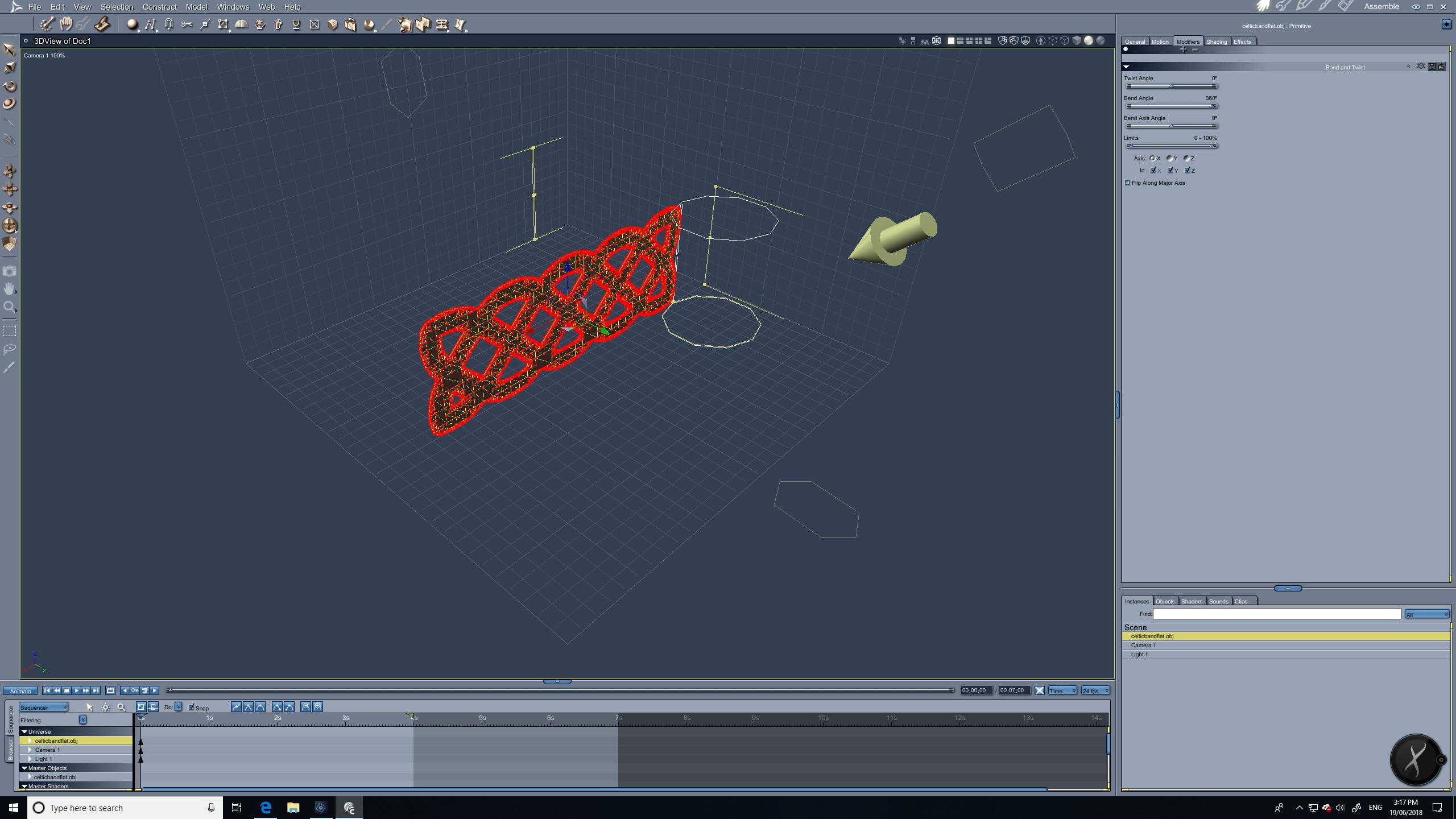This screenshot has height=819, width=1456.
Task: Select the magnet tool icon
Action: (168, 24)
